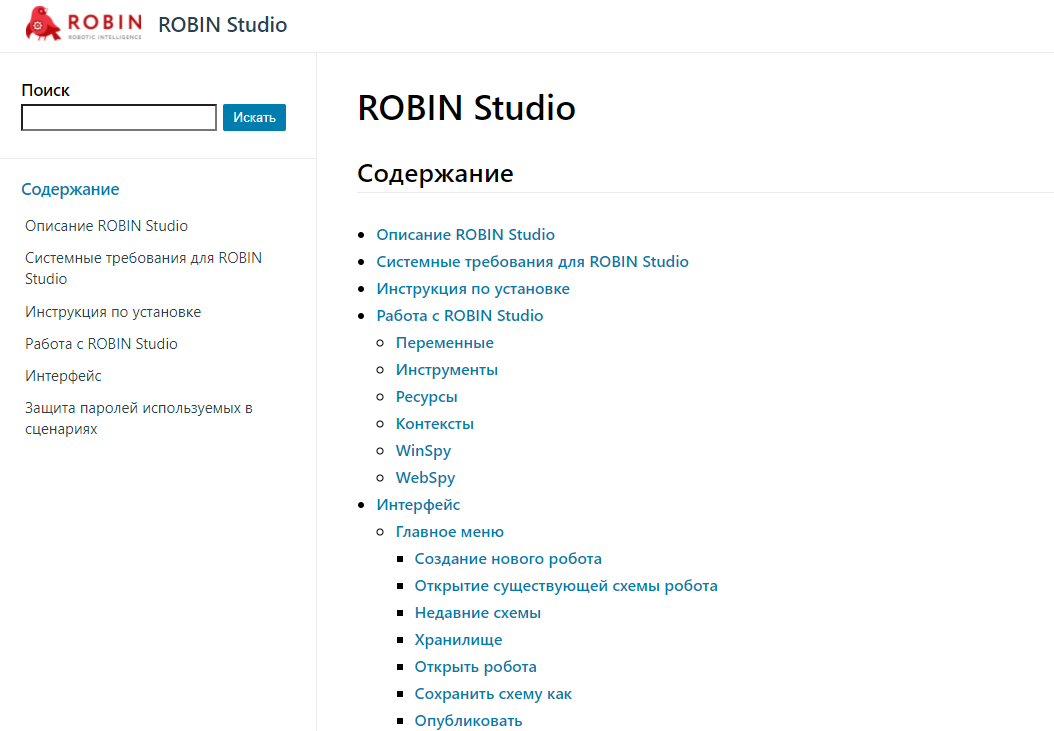
Task: Follow the Инструменты contents link
Action: (446, 370)
